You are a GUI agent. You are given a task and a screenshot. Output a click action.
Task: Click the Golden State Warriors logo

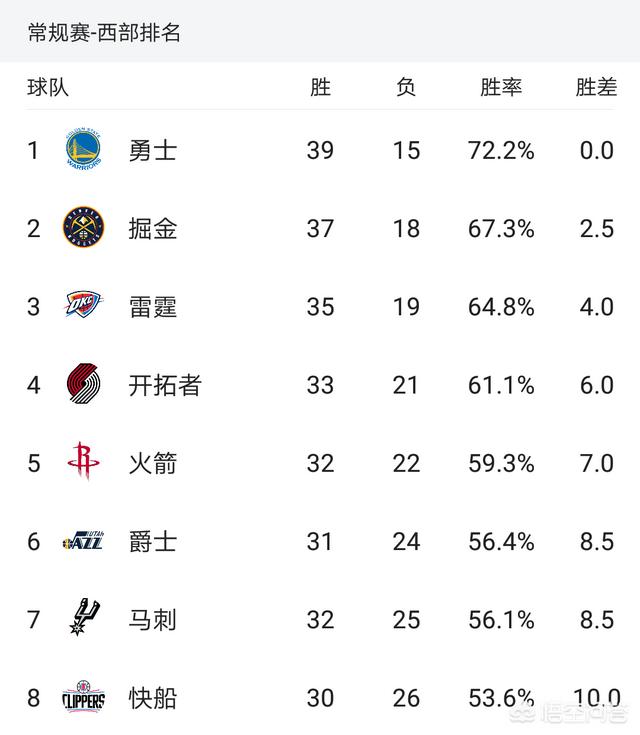pos(83,150)
